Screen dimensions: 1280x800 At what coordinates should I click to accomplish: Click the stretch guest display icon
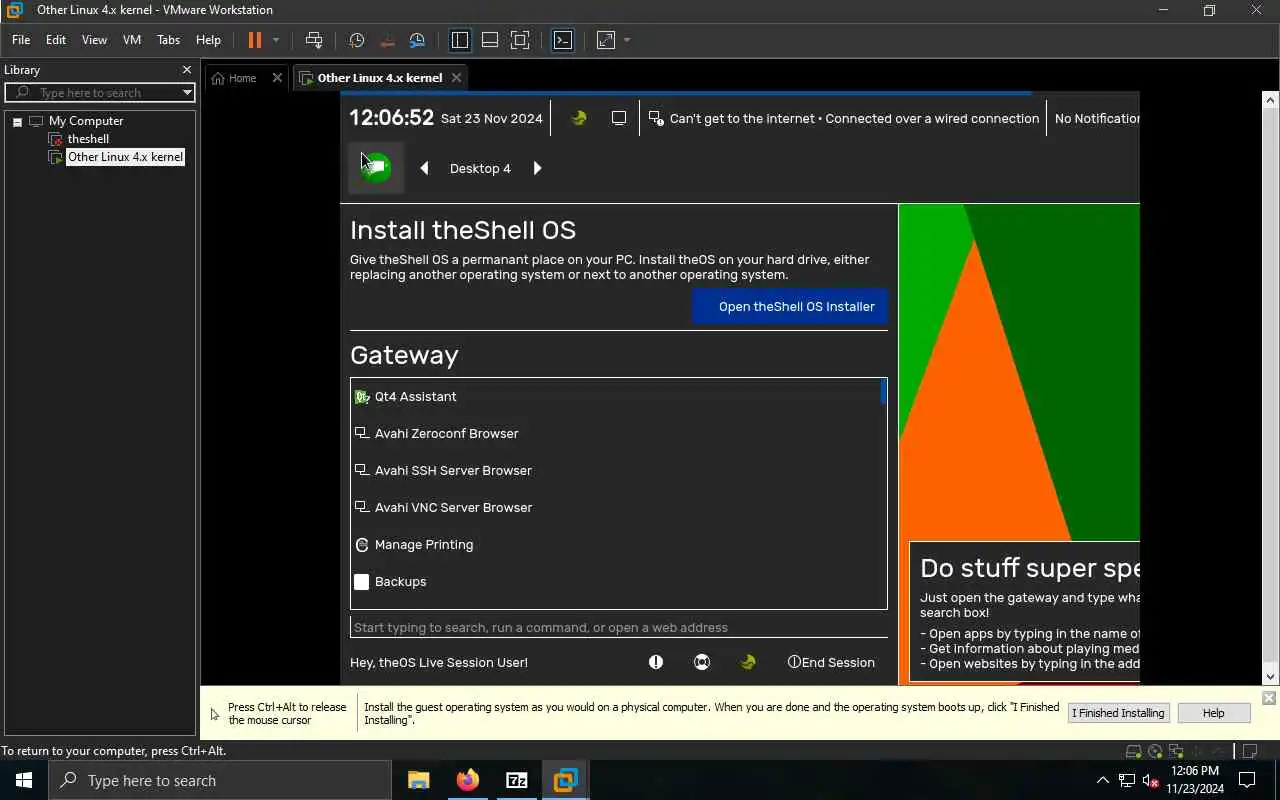[606, 40]
